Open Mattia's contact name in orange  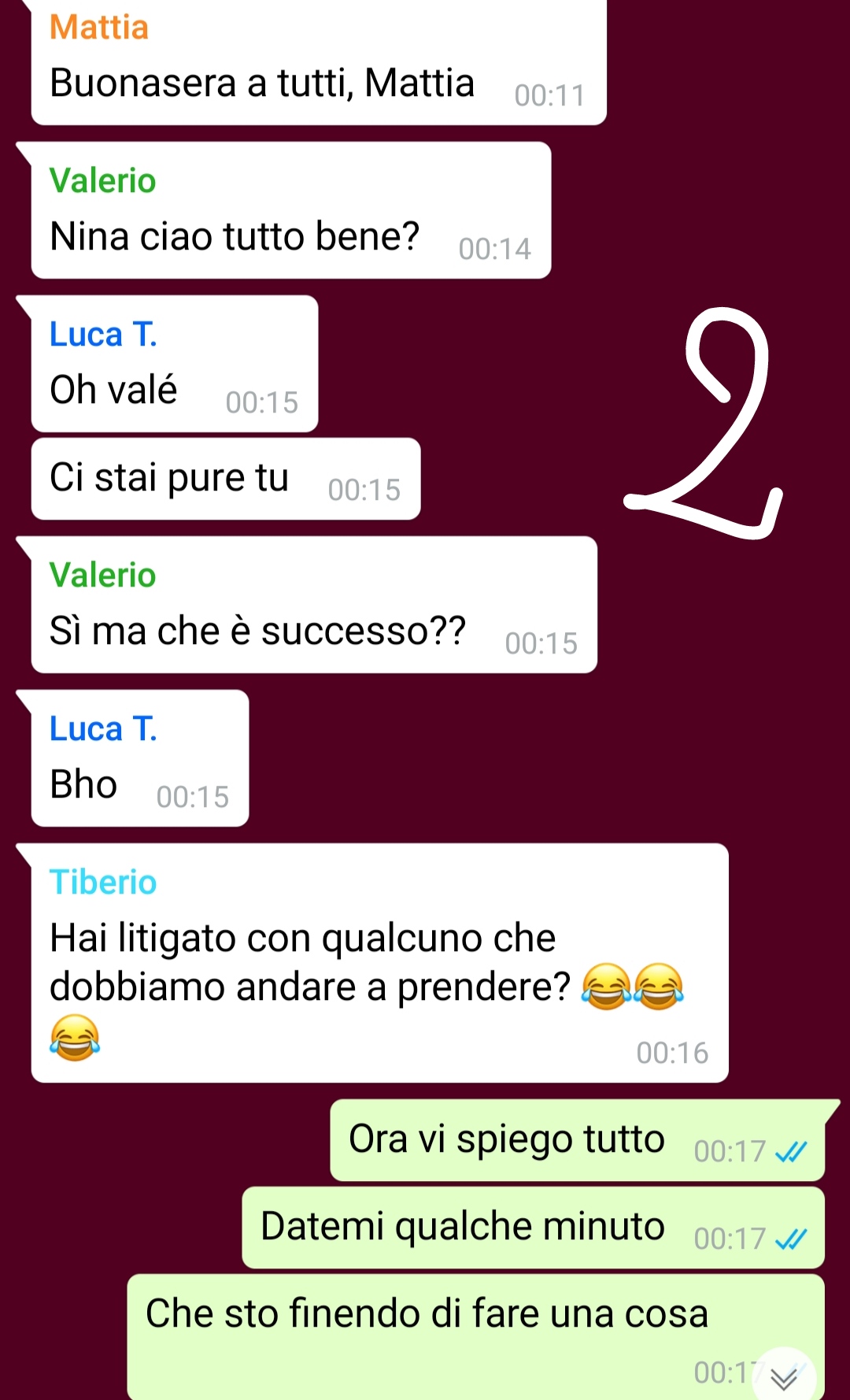tap(99, 28)
